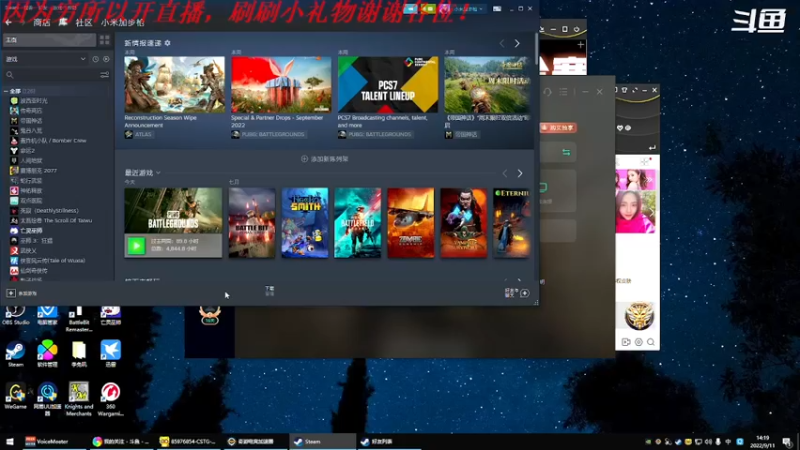This screenshot has width=800, height=450.
Task: Switch to VoiceMeeter in the taskbar
Action: click(53, 442)
